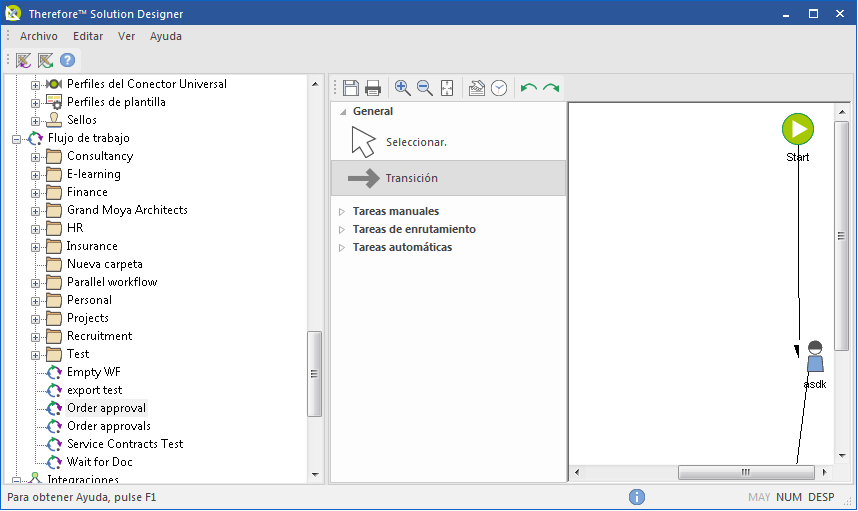The image size is (858, 511).
Task: Click the canvas scroll left arrow
Action: pos(577,472)
